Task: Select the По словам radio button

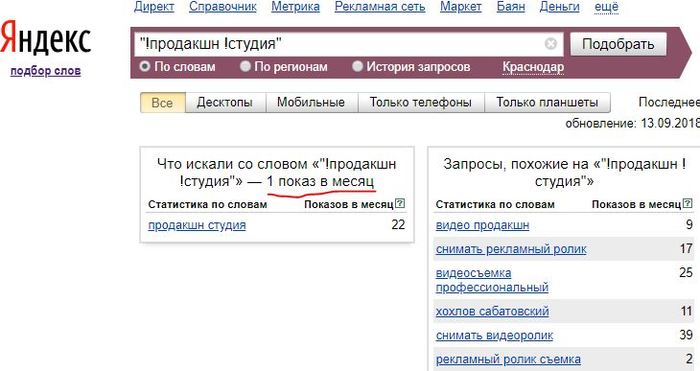Action: point(145,67)
